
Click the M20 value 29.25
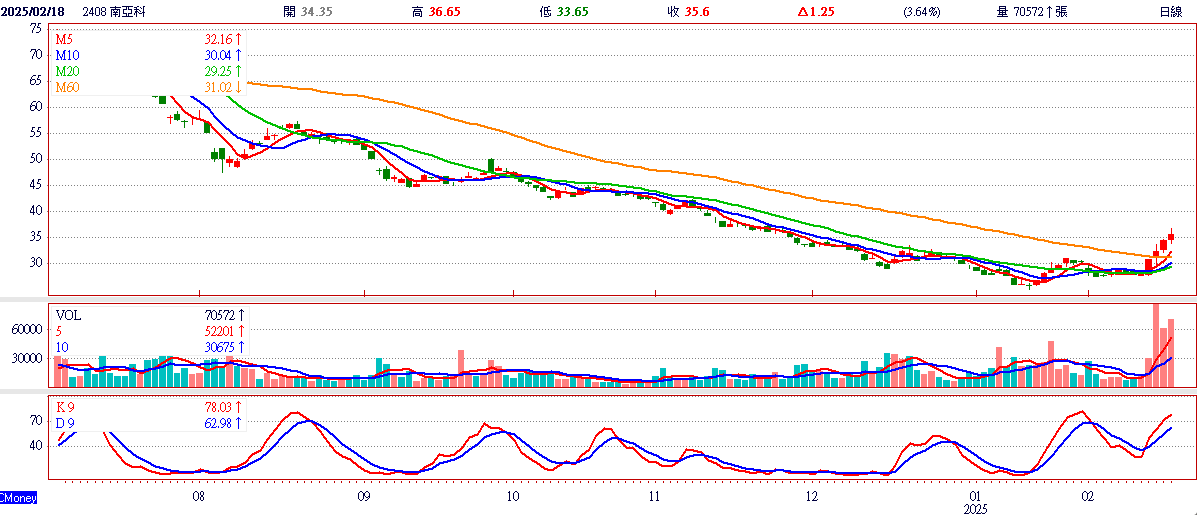(x=218, y=71)
